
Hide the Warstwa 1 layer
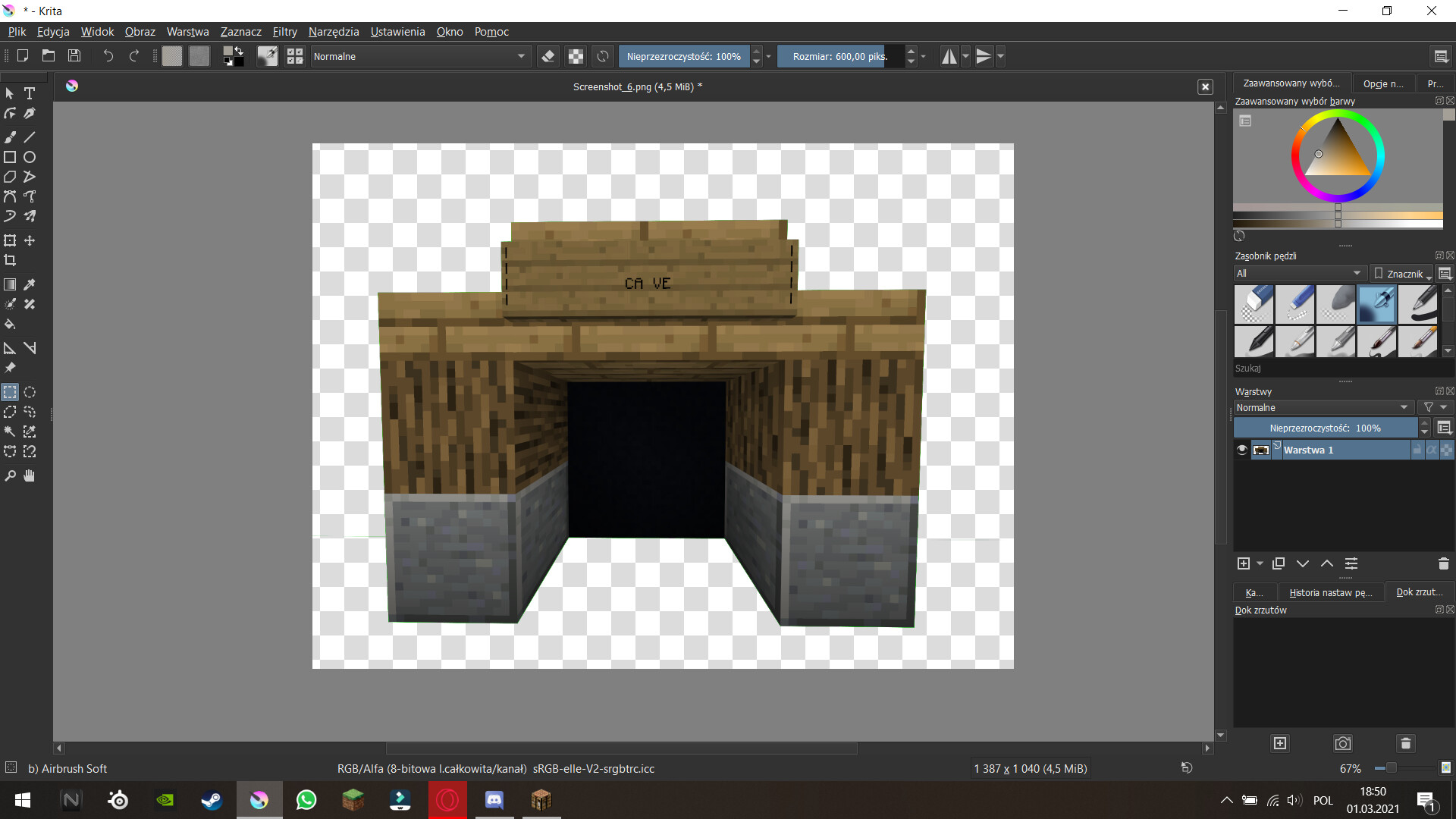coord(1241,450)
